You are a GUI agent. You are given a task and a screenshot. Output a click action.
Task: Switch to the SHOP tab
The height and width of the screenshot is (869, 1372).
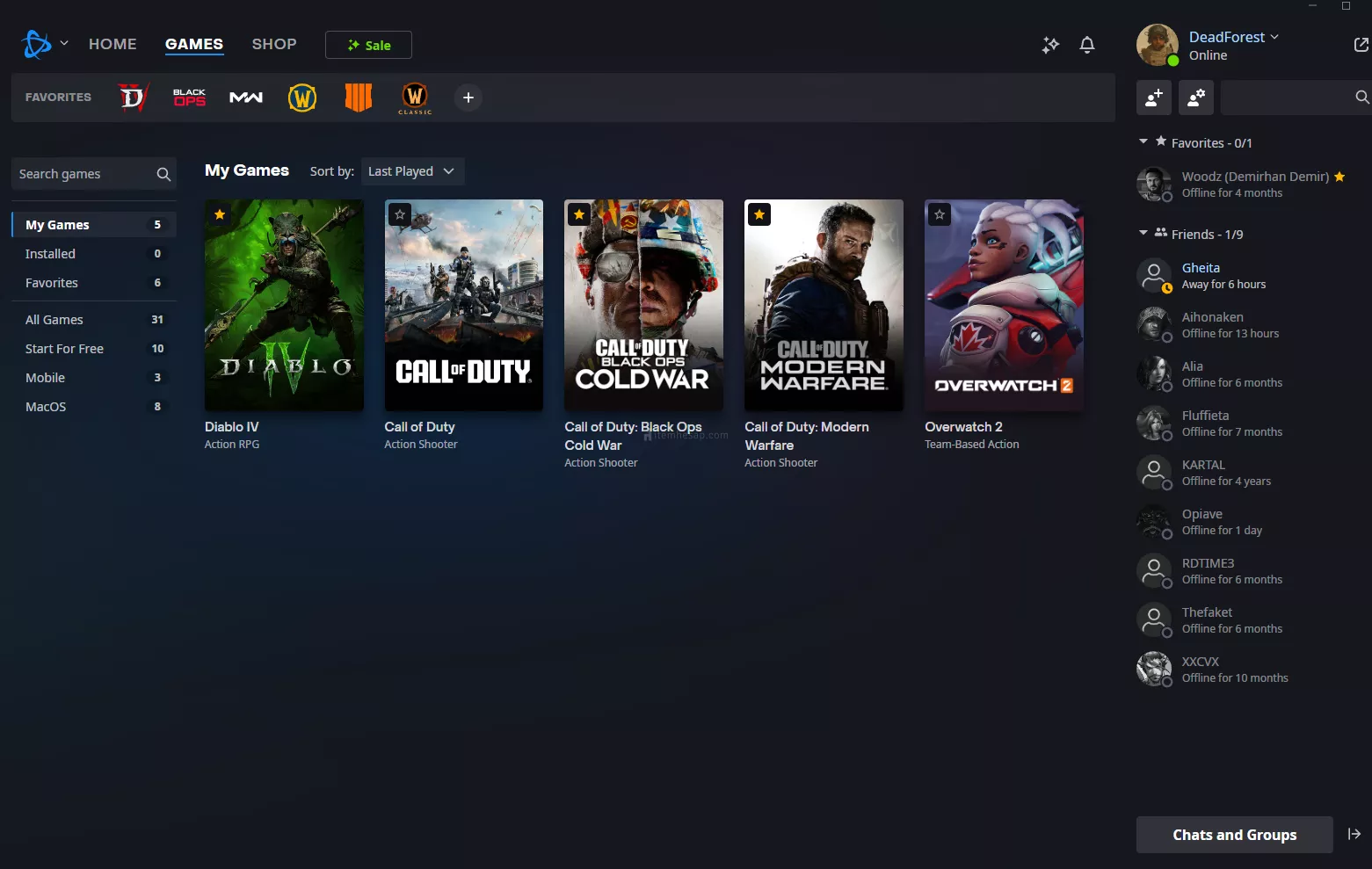click(274, 44)
